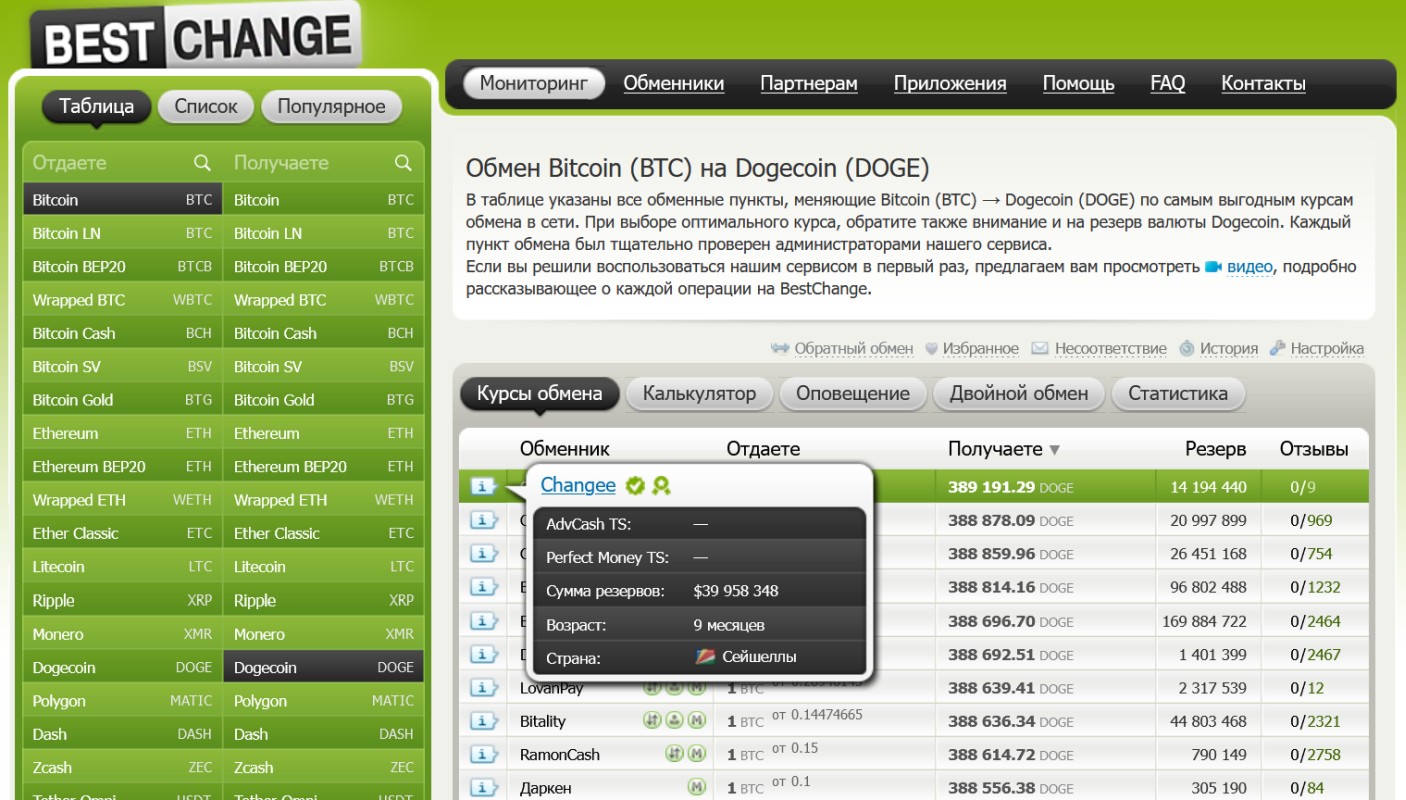Click the История link
This screenshot has width=1406, height=800.
(x=1229, y=349)
